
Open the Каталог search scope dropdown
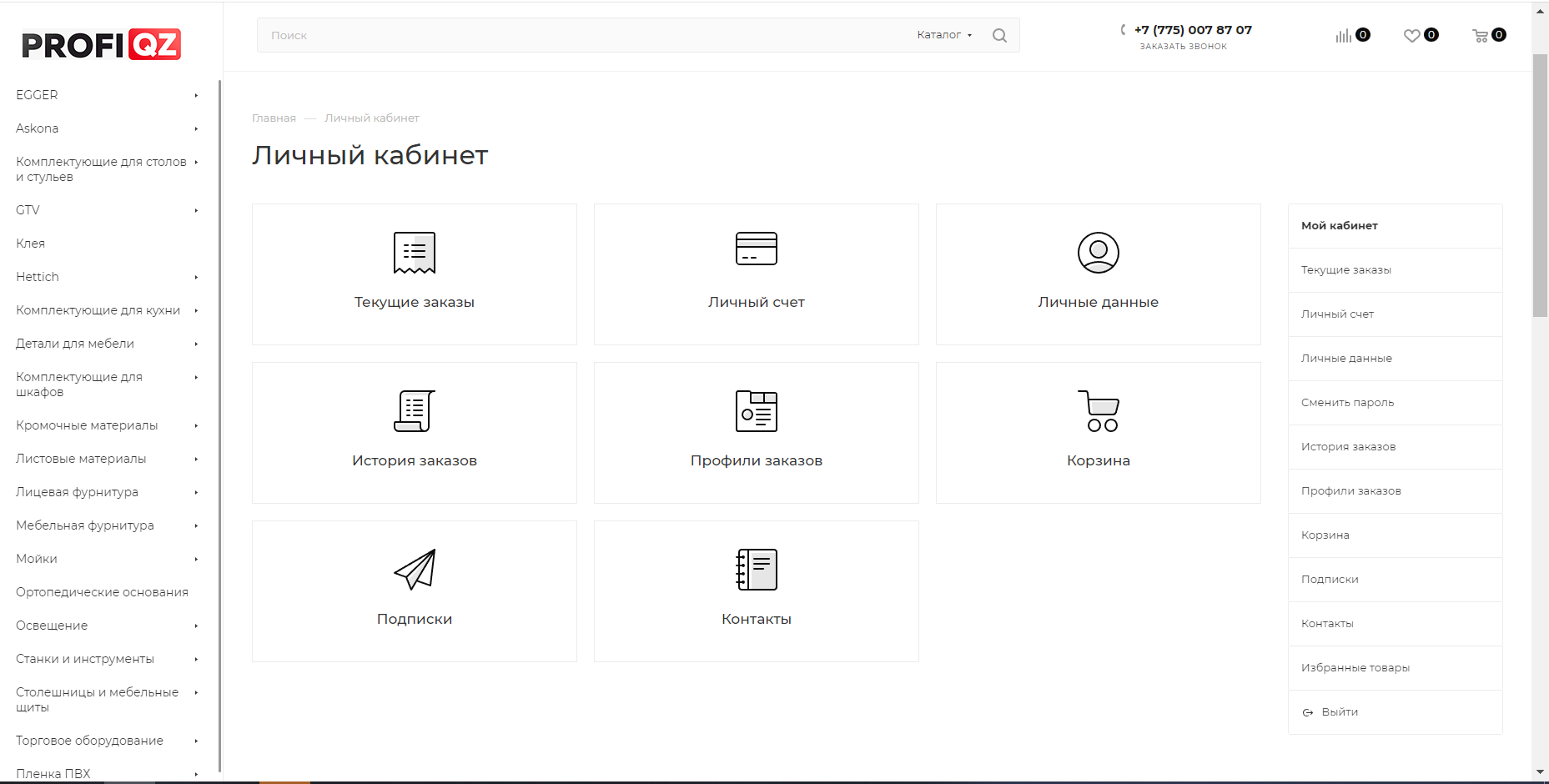coord(944,35)
